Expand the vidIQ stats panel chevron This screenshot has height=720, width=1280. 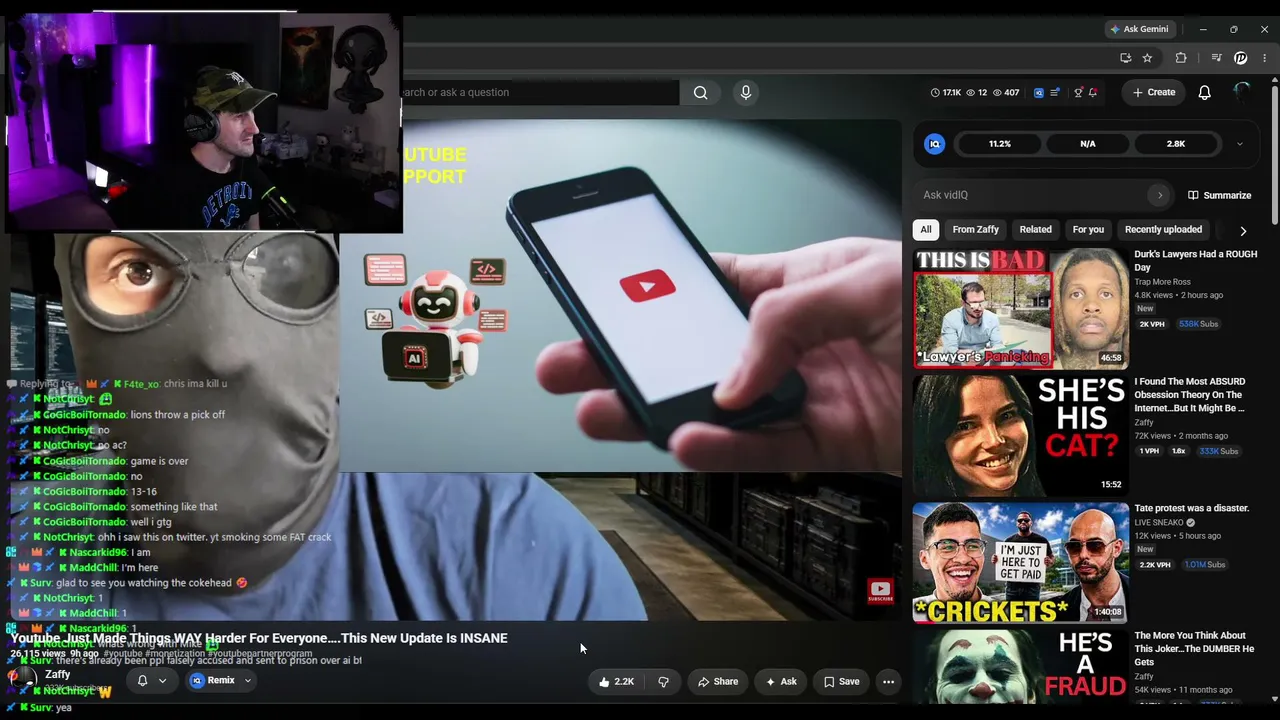tap(1239, 144)
